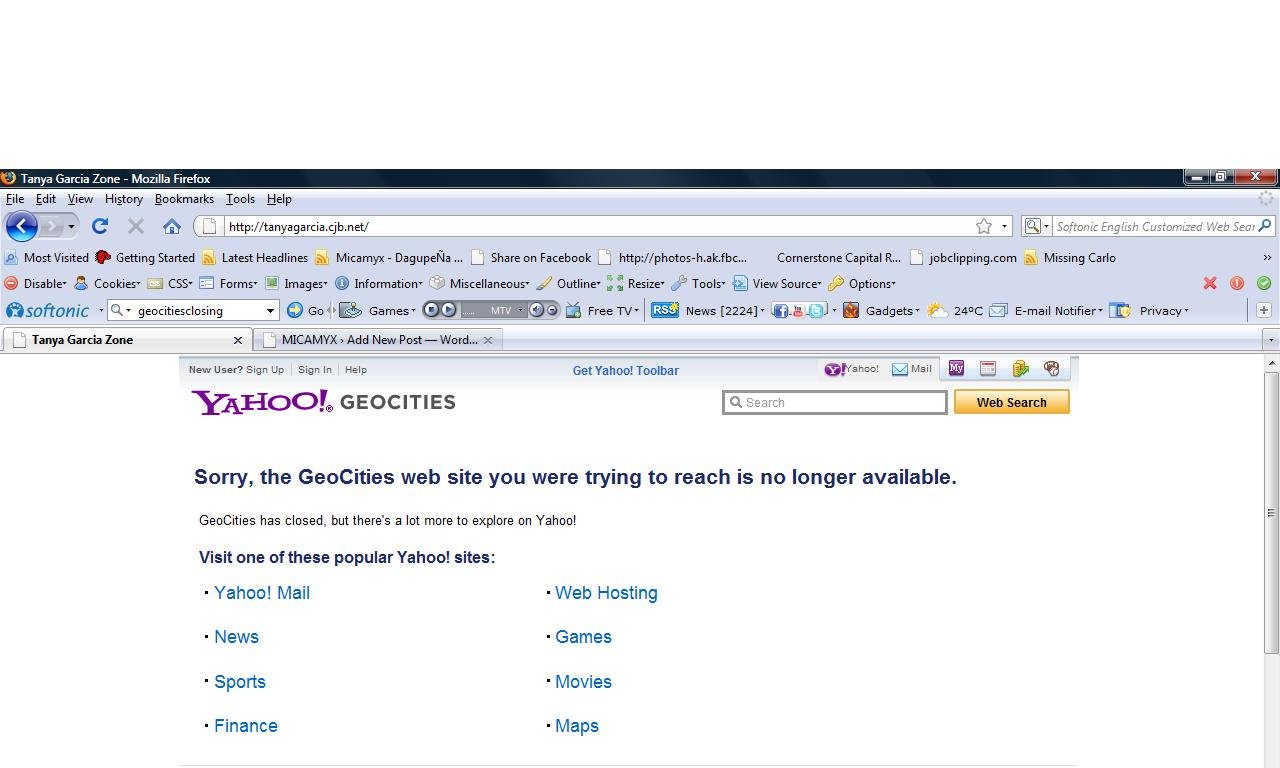Open the Images dropdown
The height and width of the screenshot is (768, 1280).
(x=297, y=283)
